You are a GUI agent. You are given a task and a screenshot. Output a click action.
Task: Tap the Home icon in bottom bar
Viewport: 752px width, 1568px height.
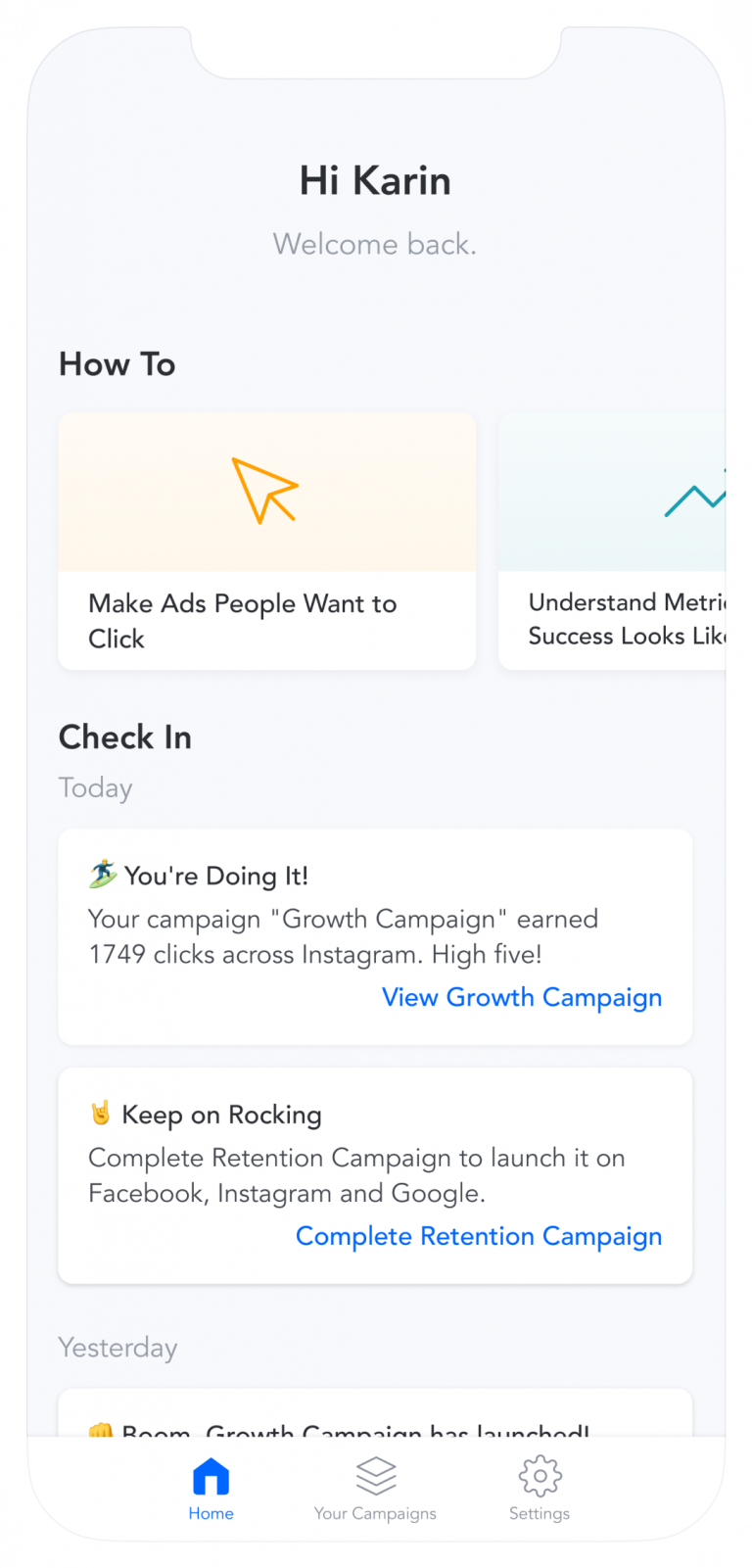(211, 1477)
